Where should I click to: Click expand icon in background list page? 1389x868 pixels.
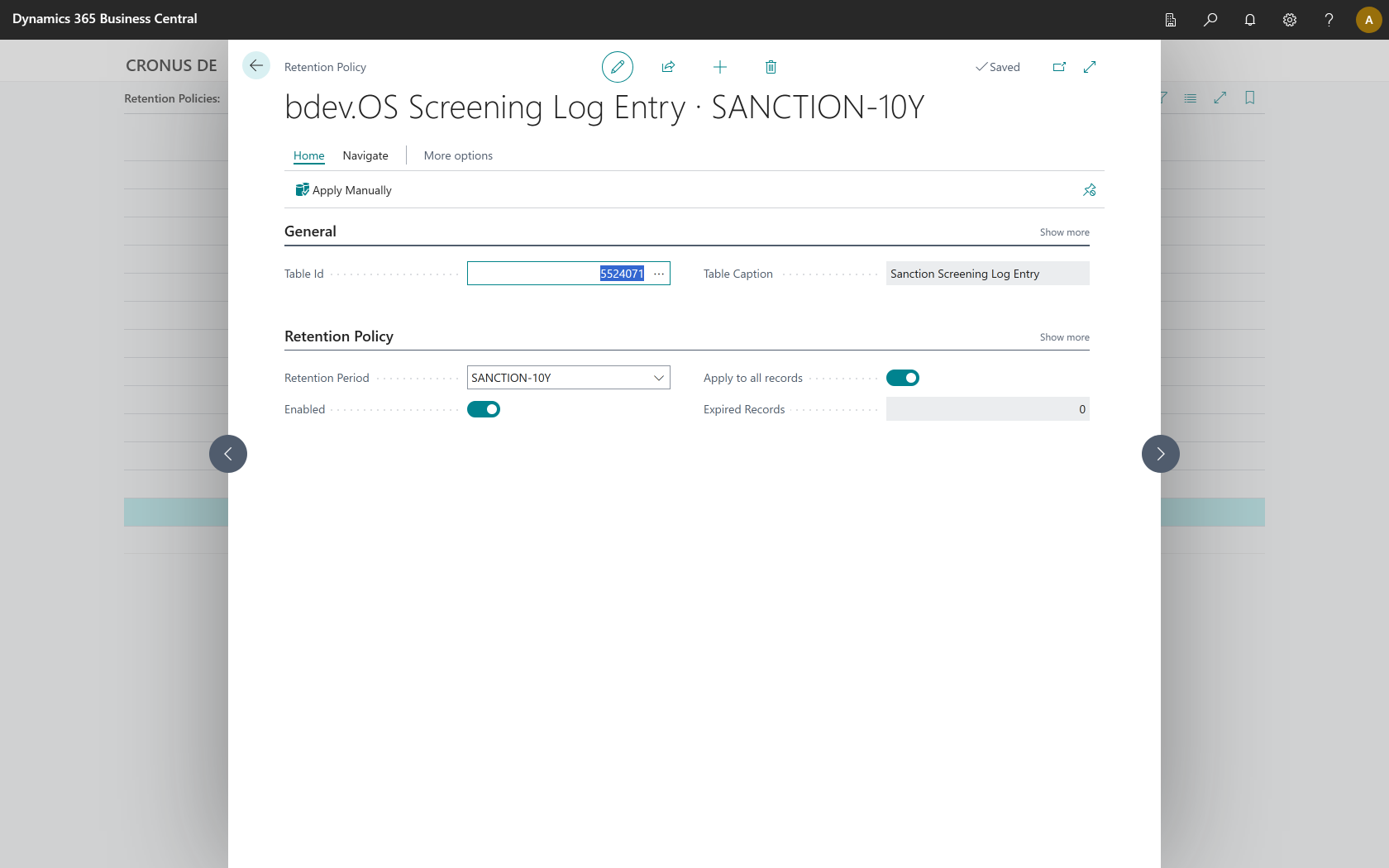(1220, 98)
